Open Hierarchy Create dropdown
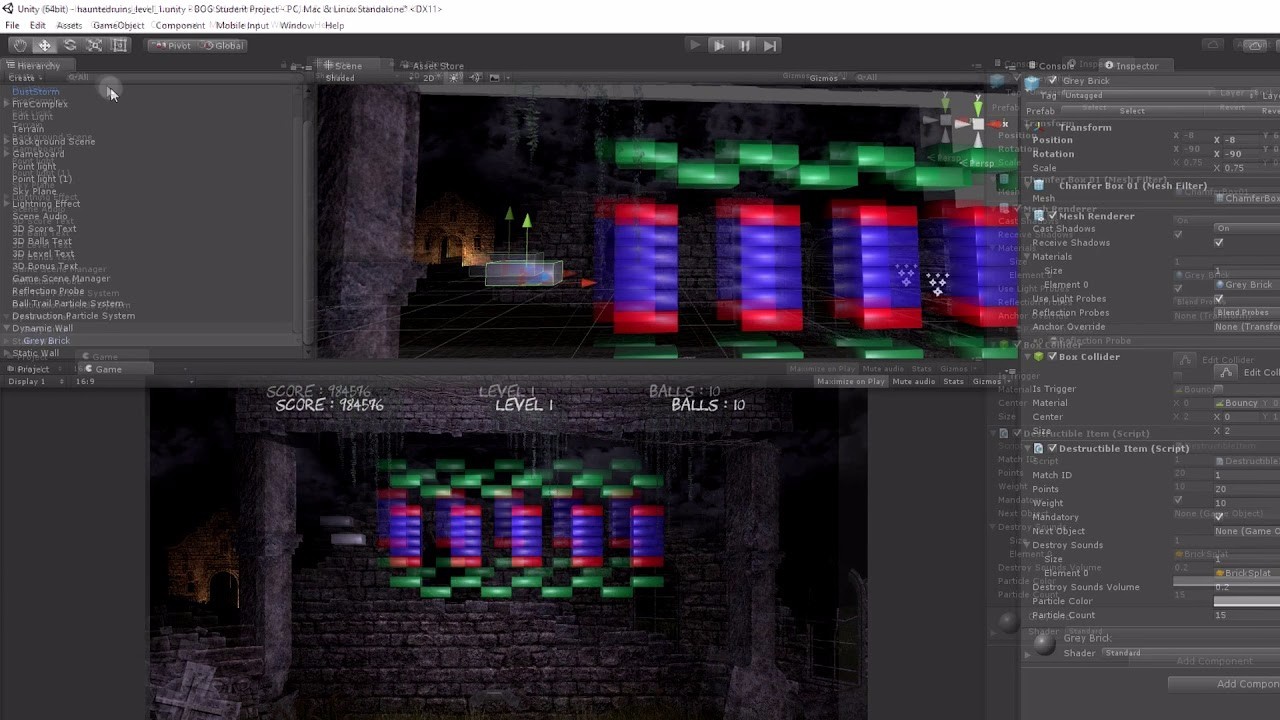 24,77
